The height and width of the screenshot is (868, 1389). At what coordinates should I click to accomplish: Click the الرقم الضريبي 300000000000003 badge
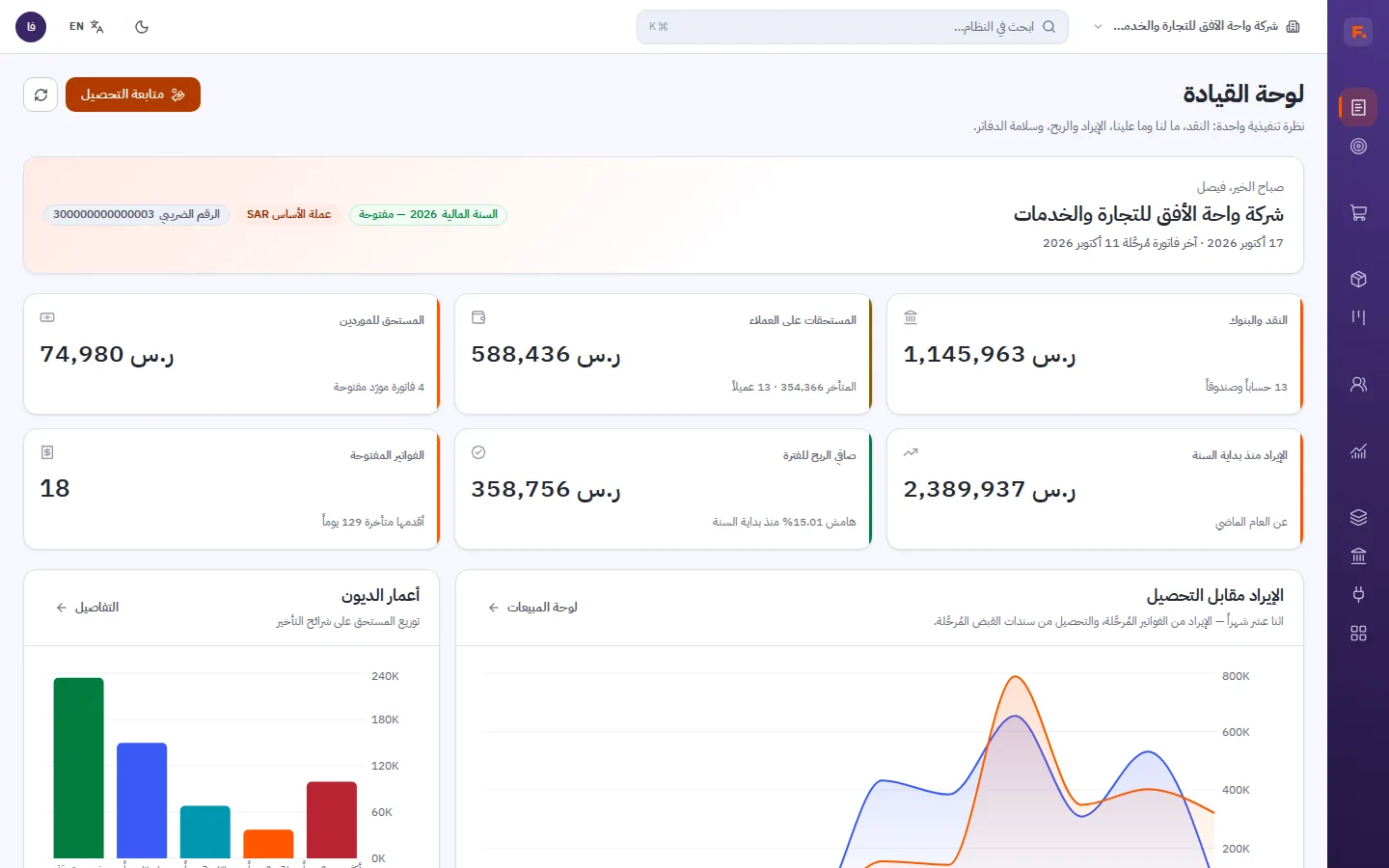coord(136,214)
